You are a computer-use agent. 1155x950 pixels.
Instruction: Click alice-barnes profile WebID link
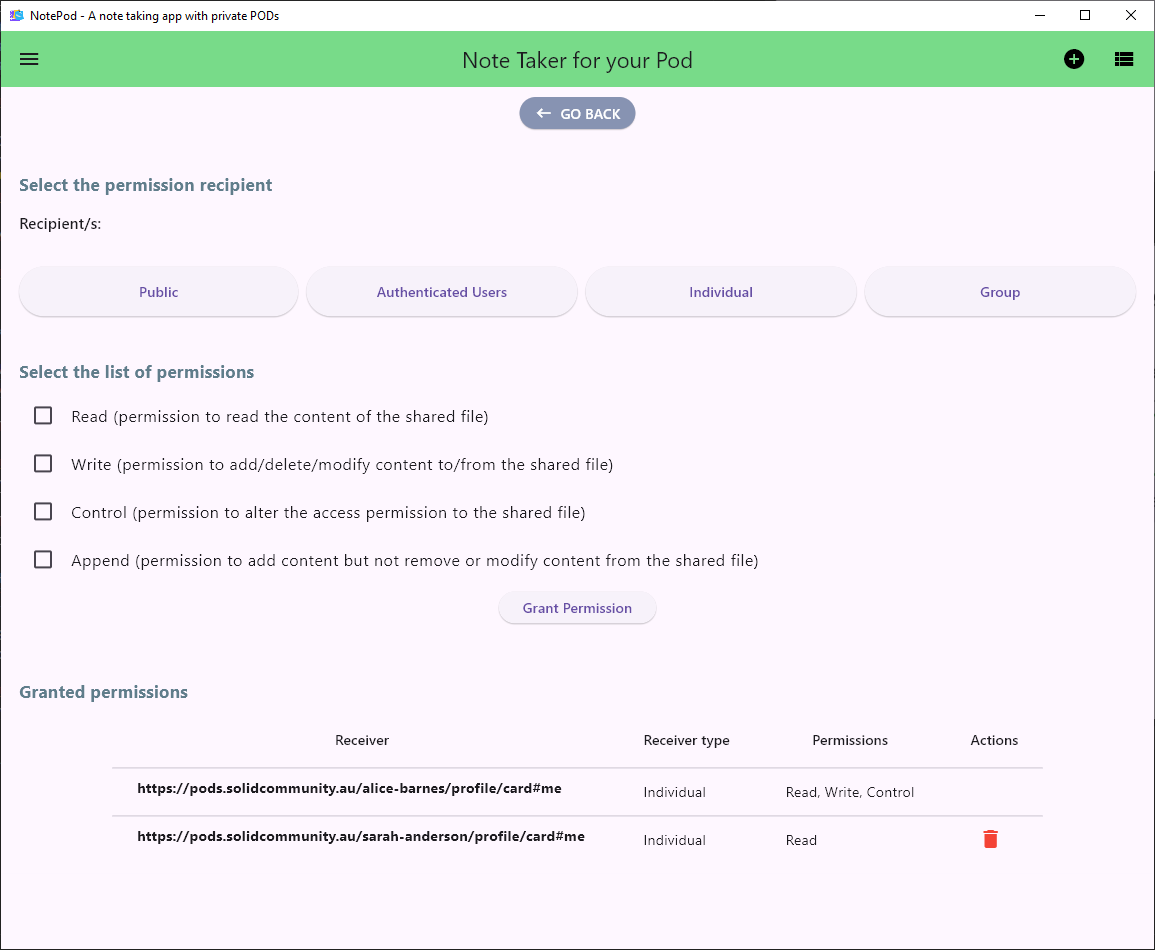(x=349, y=788)
